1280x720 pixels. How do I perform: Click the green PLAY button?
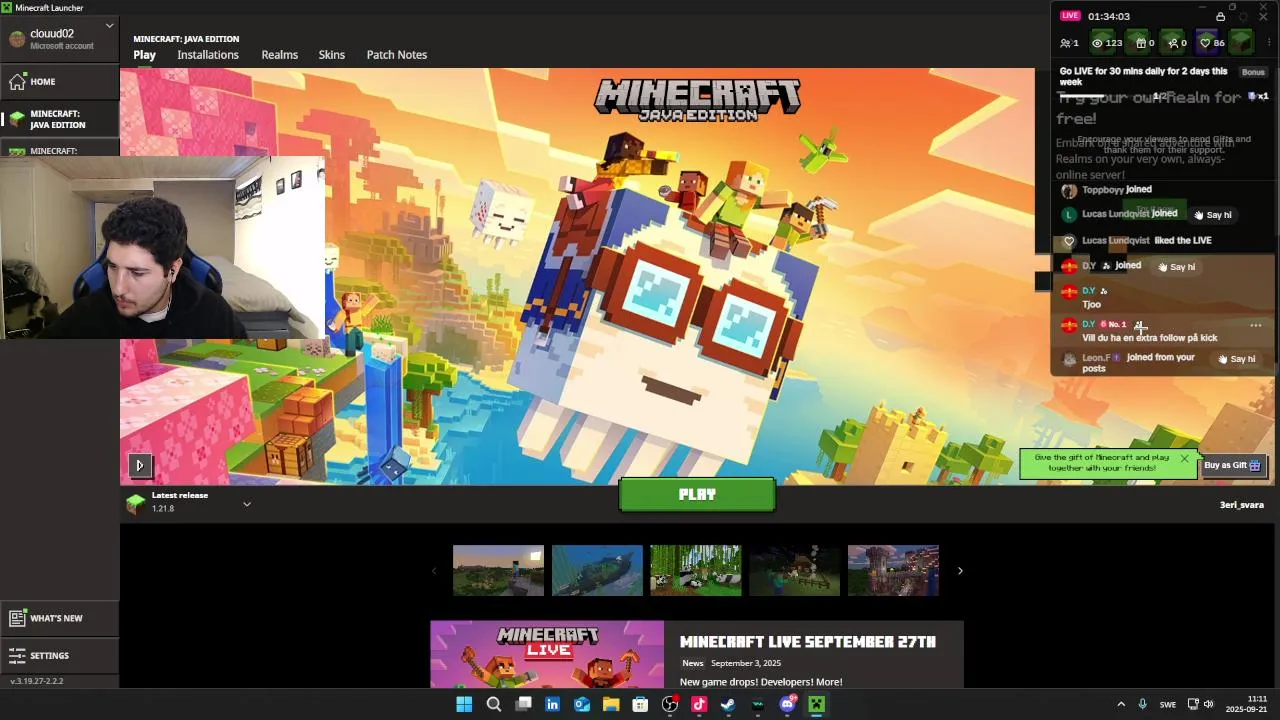697,494
